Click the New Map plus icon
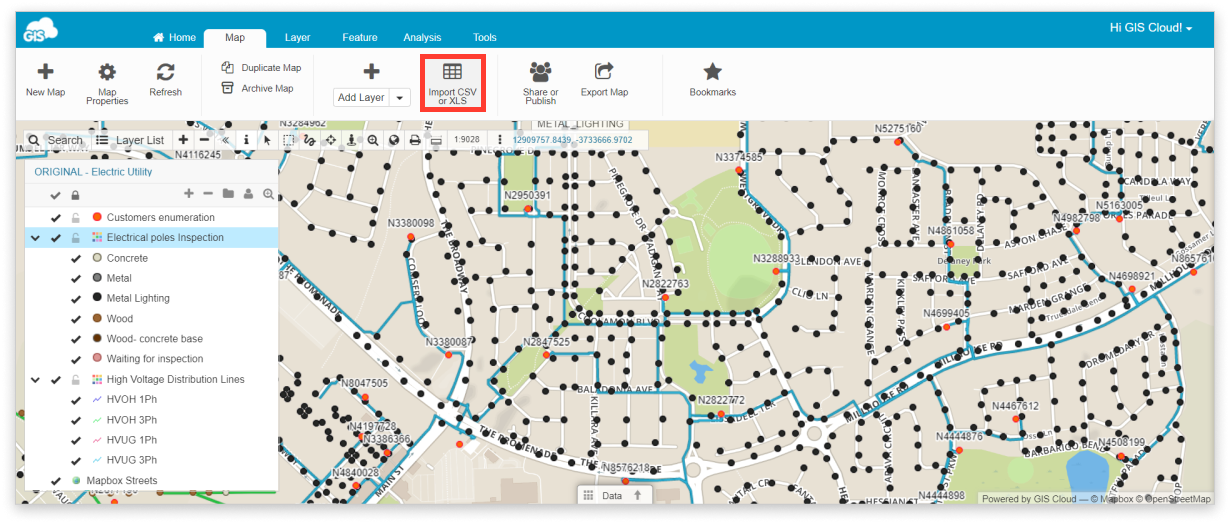Screen dimensions: 1230x524 pyautogui.click(x=45, y=71)
